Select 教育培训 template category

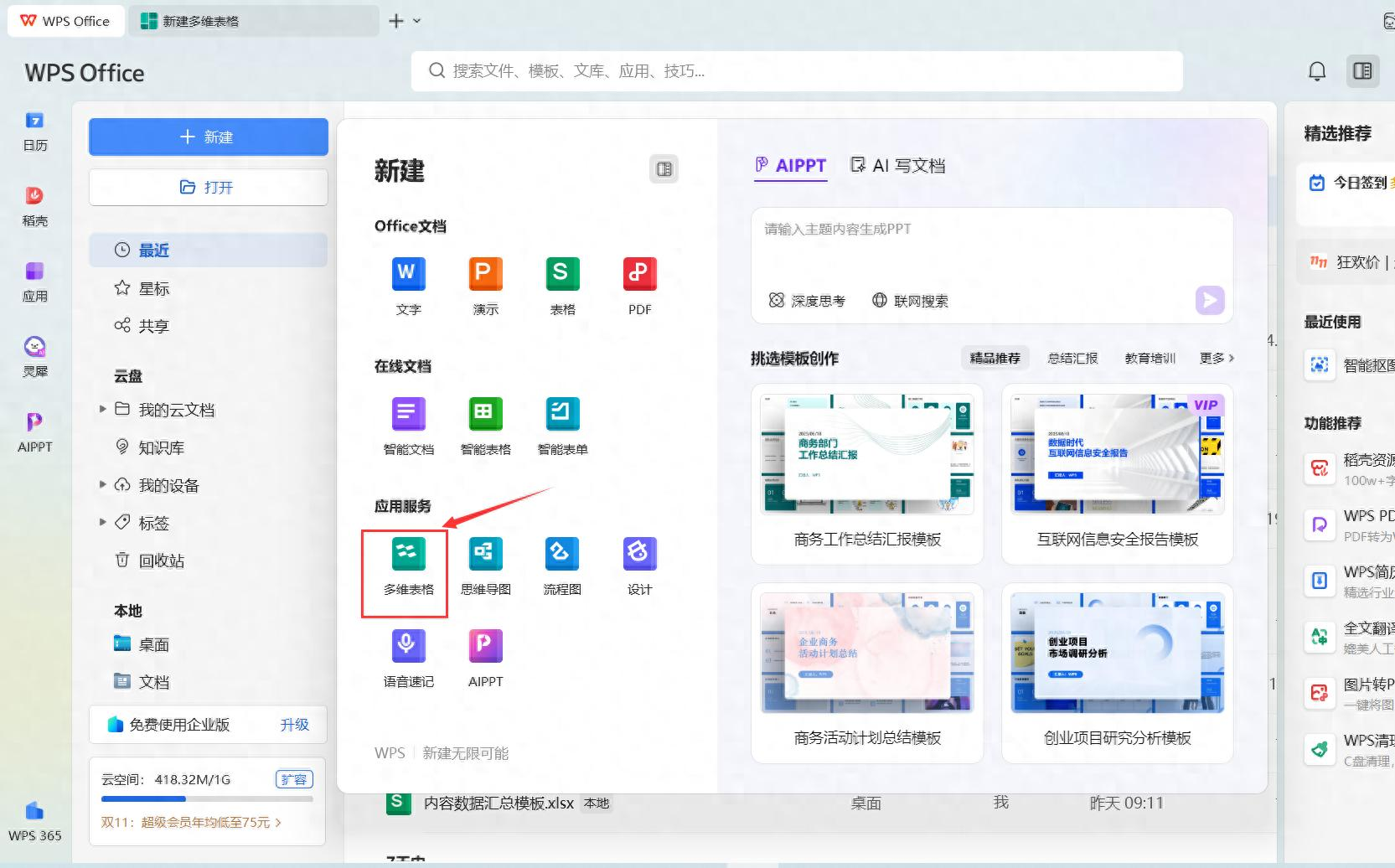pyautogui.click(x=1150, y=358)
